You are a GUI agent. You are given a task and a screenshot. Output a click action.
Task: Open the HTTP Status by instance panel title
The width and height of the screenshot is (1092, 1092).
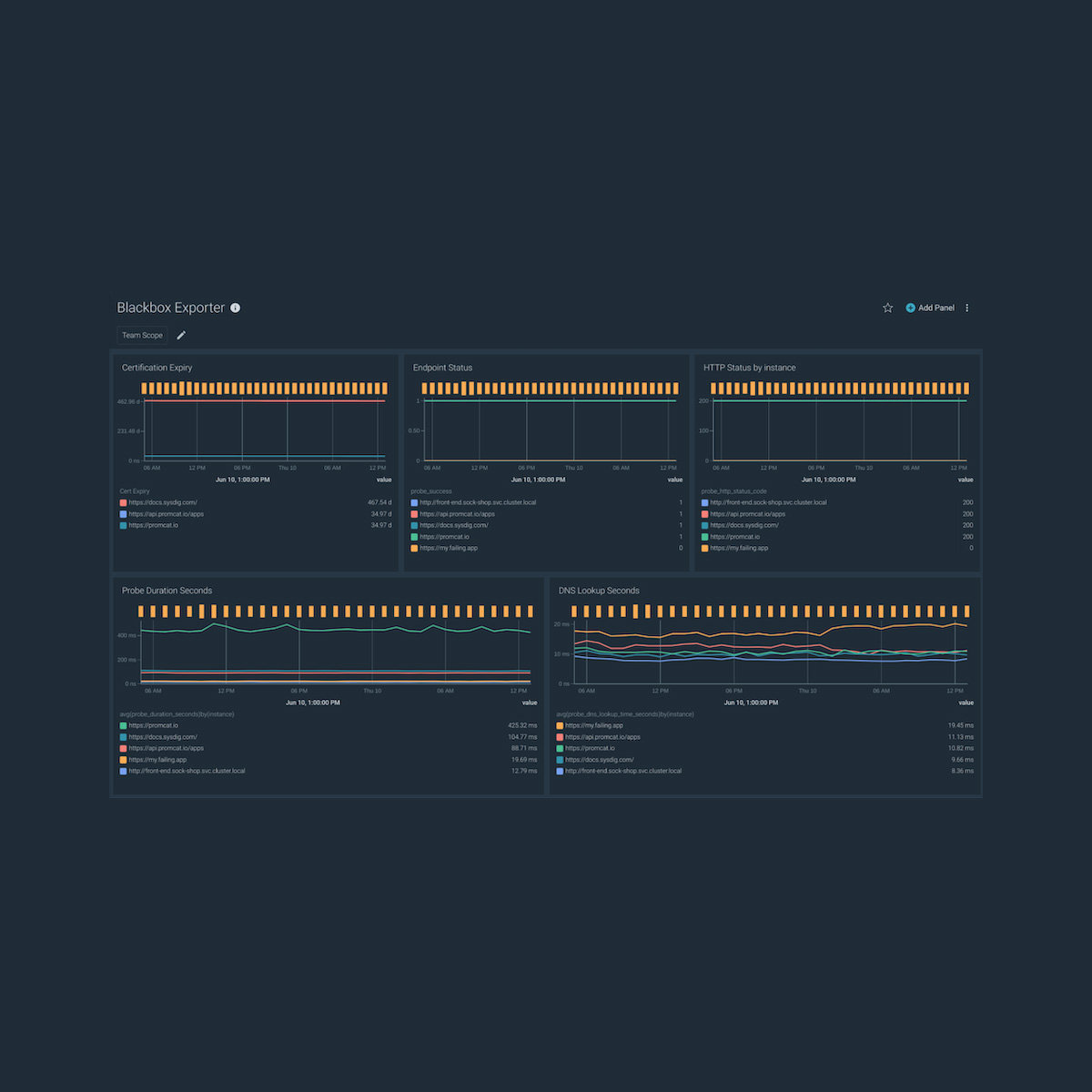pyautogui.click(x=749, y=368)
